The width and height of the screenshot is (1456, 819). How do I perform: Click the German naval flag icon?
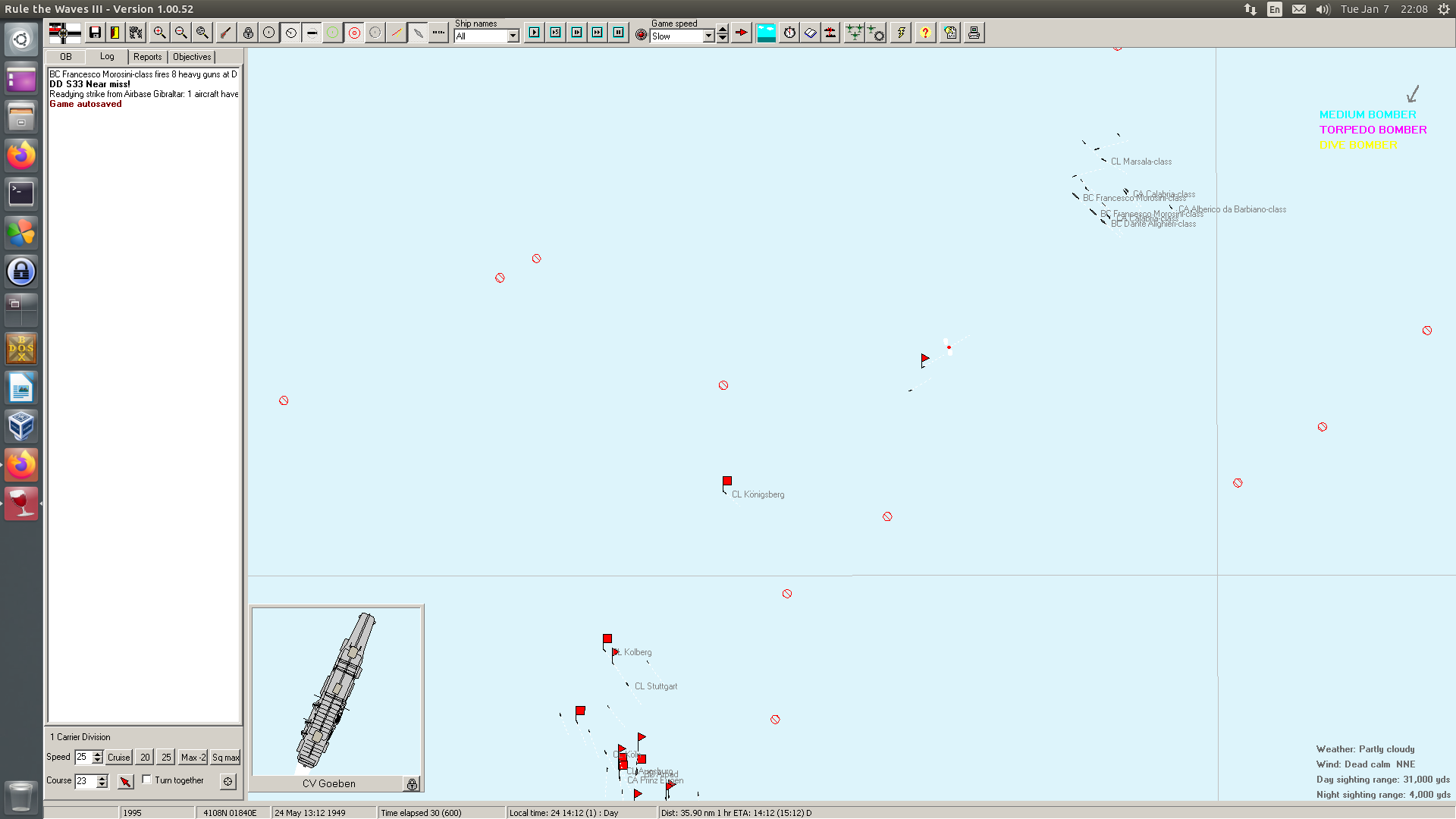tap(64, 33)
